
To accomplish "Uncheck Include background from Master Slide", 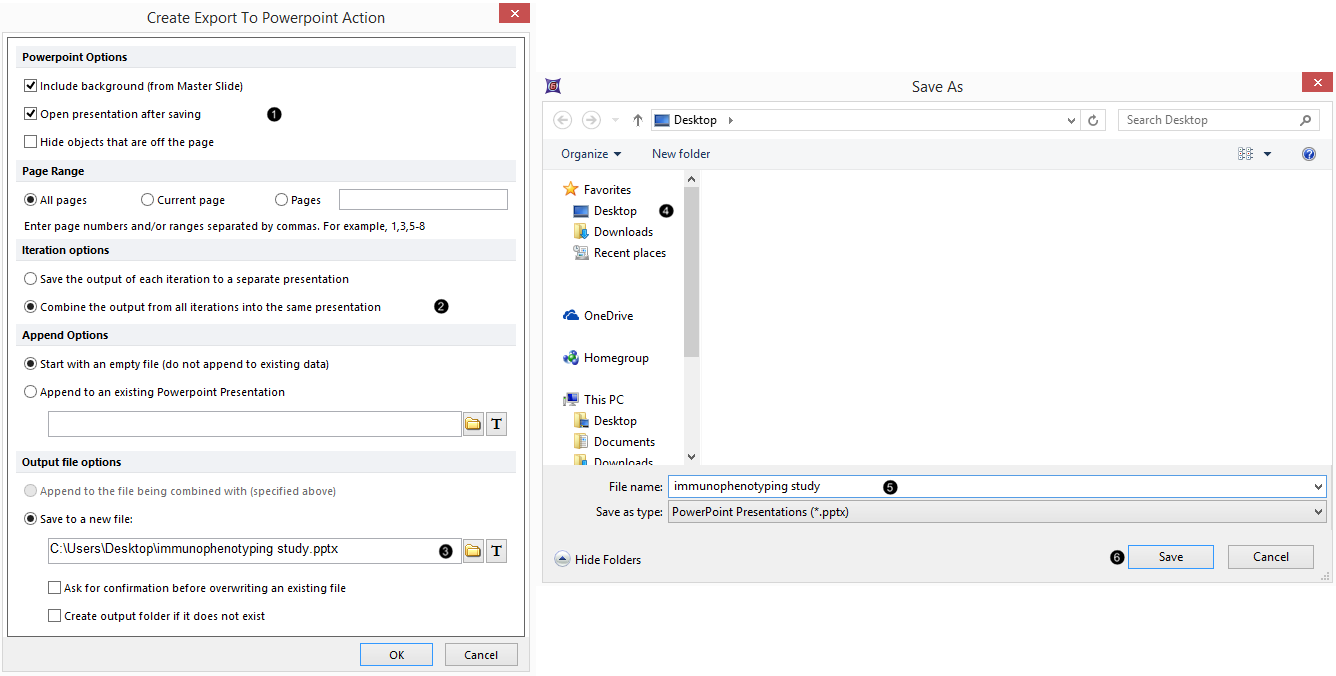I will (31, 86).
